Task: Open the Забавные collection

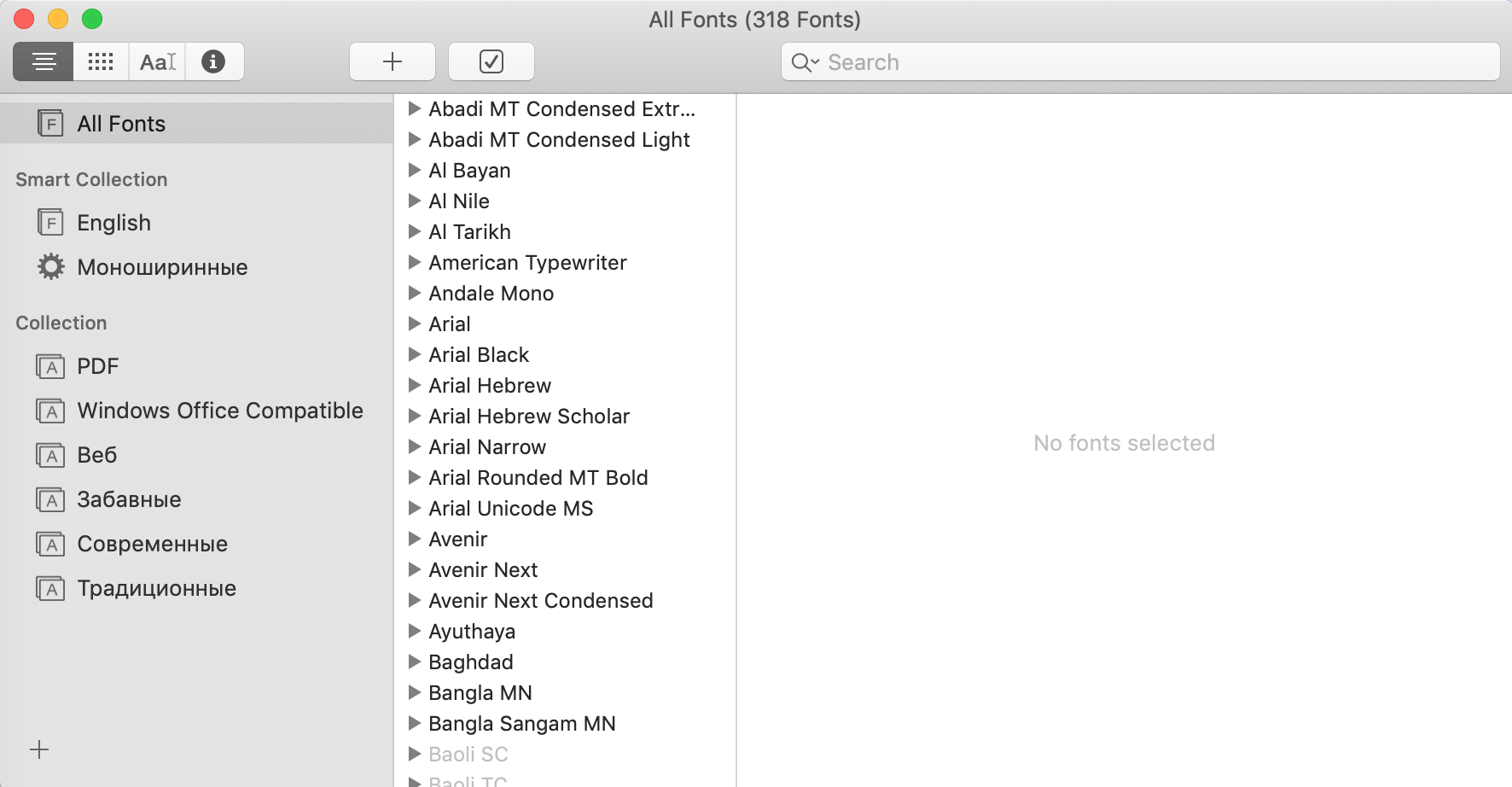Action: (x=196, y=499)
